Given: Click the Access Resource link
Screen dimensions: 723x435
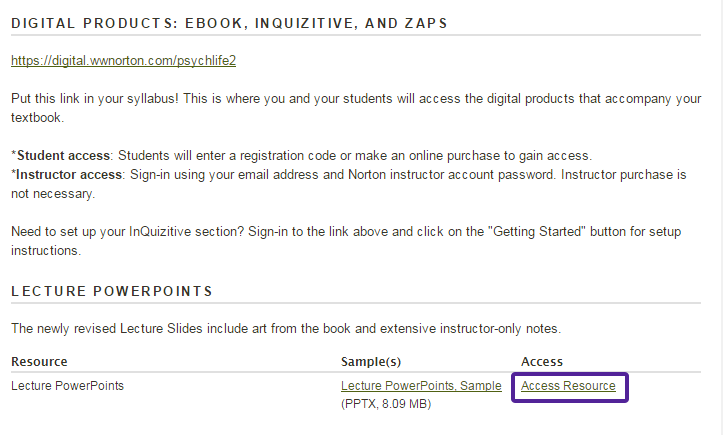Looking at the screenshot, I should 568,386.
